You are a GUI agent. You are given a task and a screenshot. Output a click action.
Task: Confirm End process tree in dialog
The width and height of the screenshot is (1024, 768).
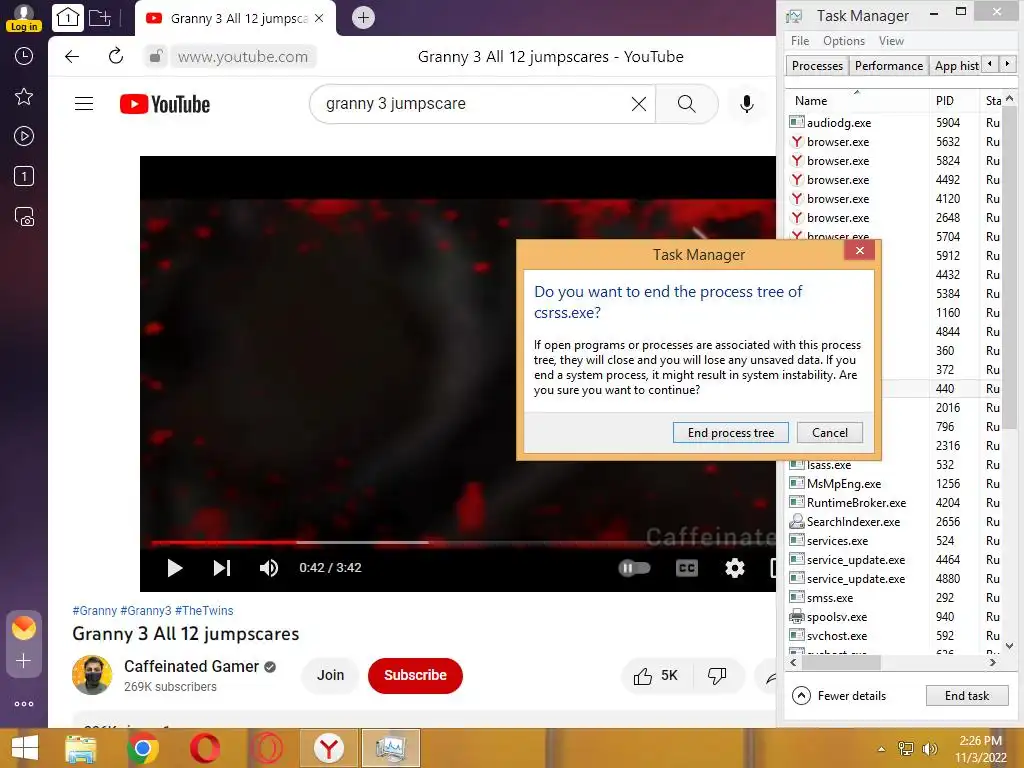coord(731,432)
